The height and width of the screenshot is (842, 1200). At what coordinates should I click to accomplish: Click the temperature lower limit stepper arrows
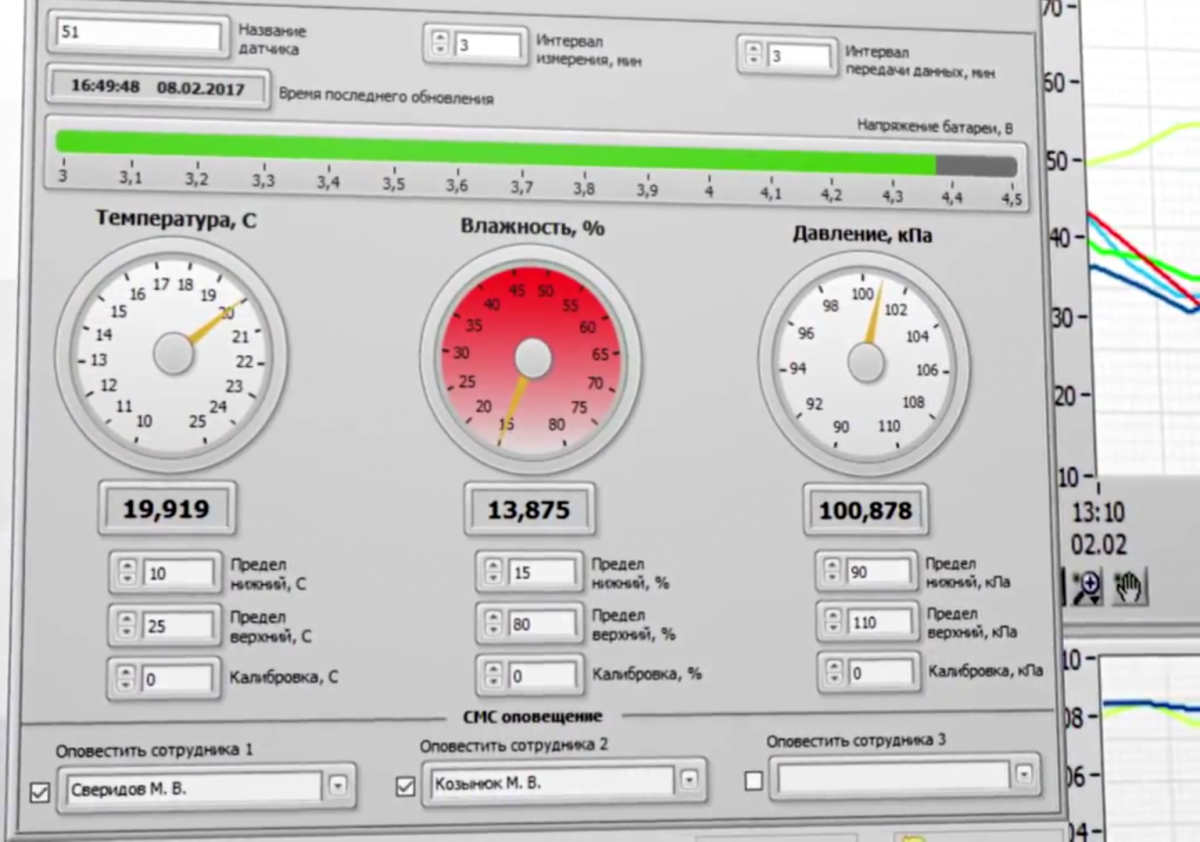click(127, 573)
